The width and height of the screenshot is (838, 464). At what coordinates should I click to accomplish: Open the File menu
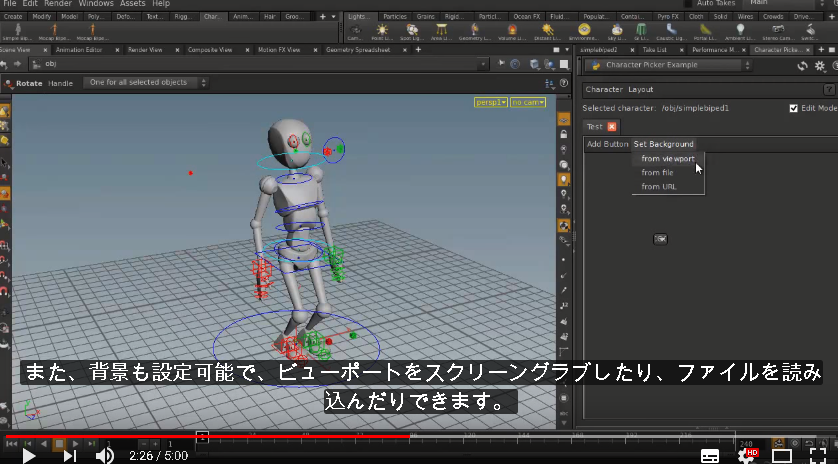(x=10, y=3)
